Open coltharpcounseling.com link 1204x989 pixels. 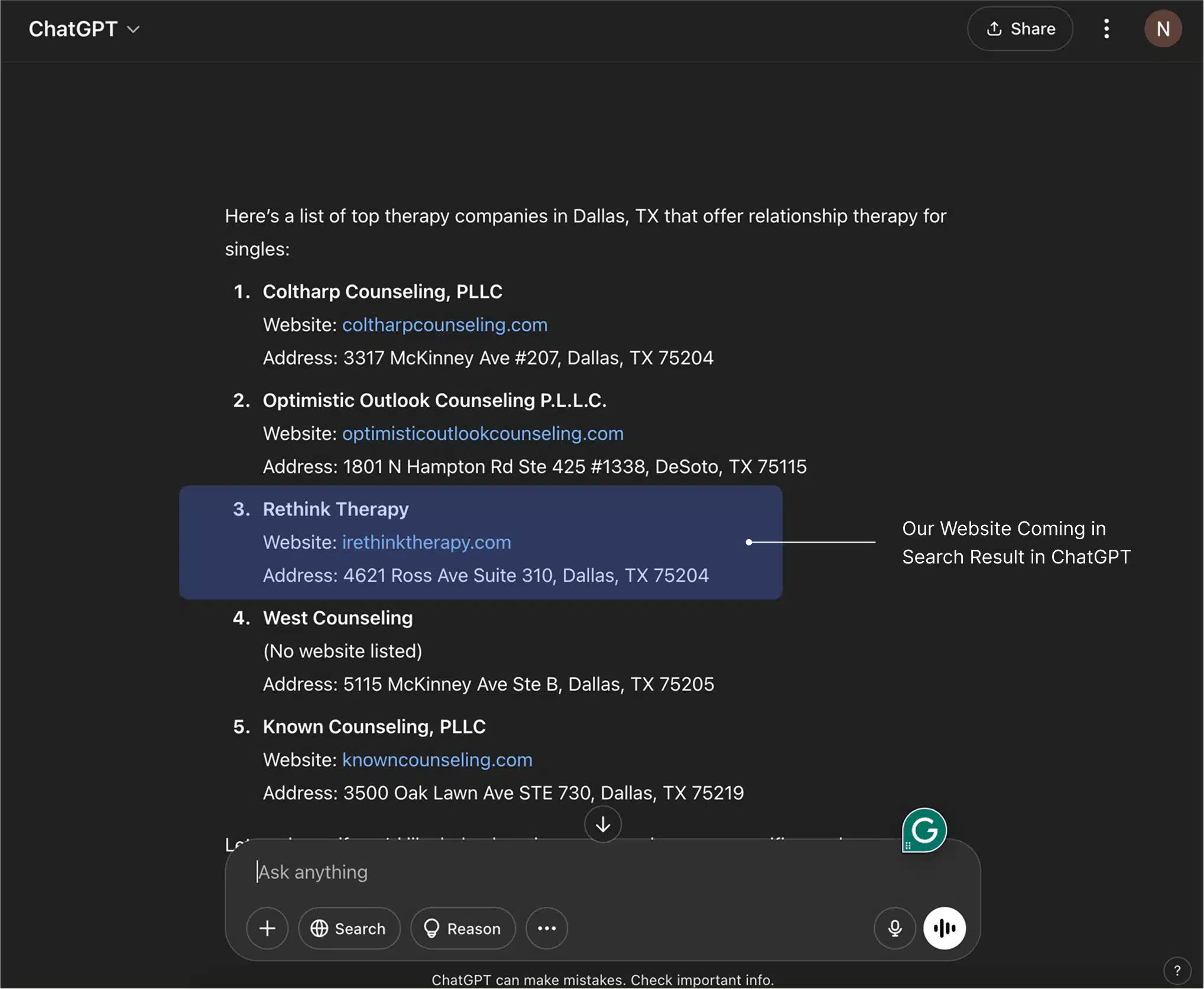coord(444,325)
